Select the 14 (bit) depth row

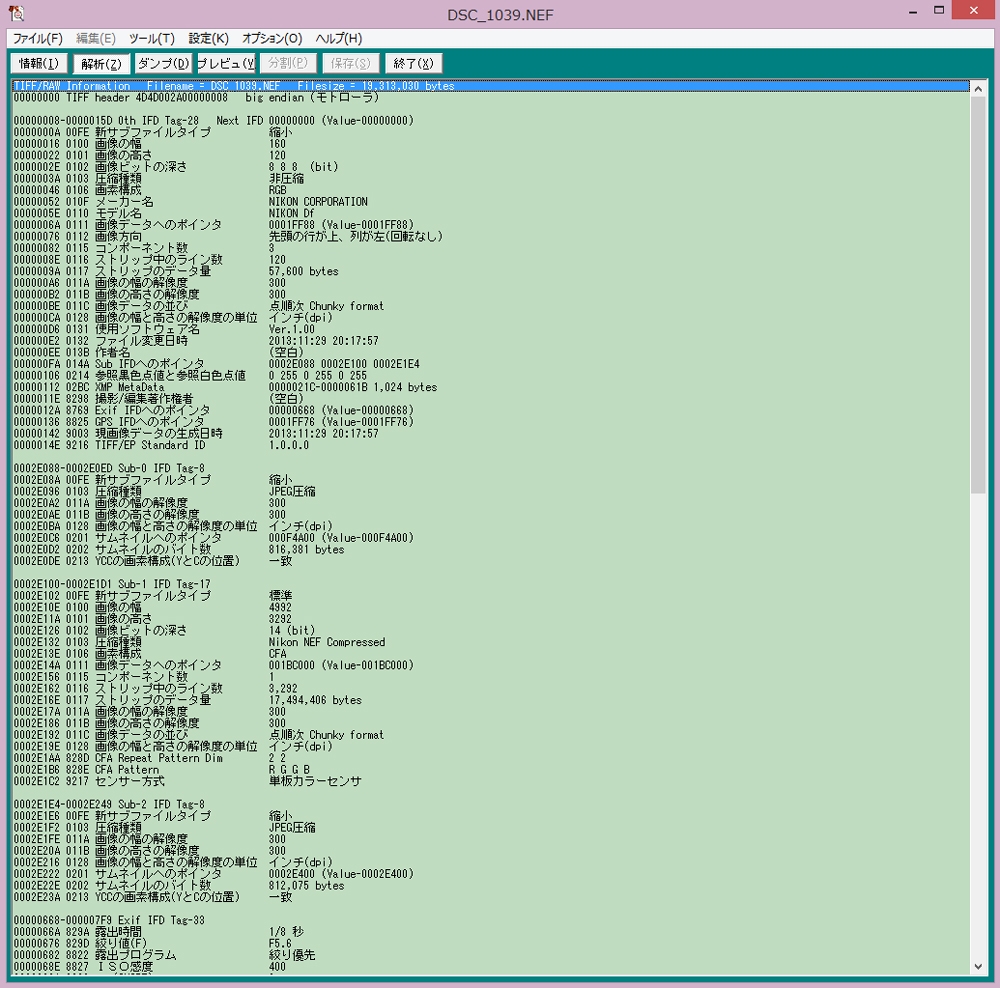490,630
